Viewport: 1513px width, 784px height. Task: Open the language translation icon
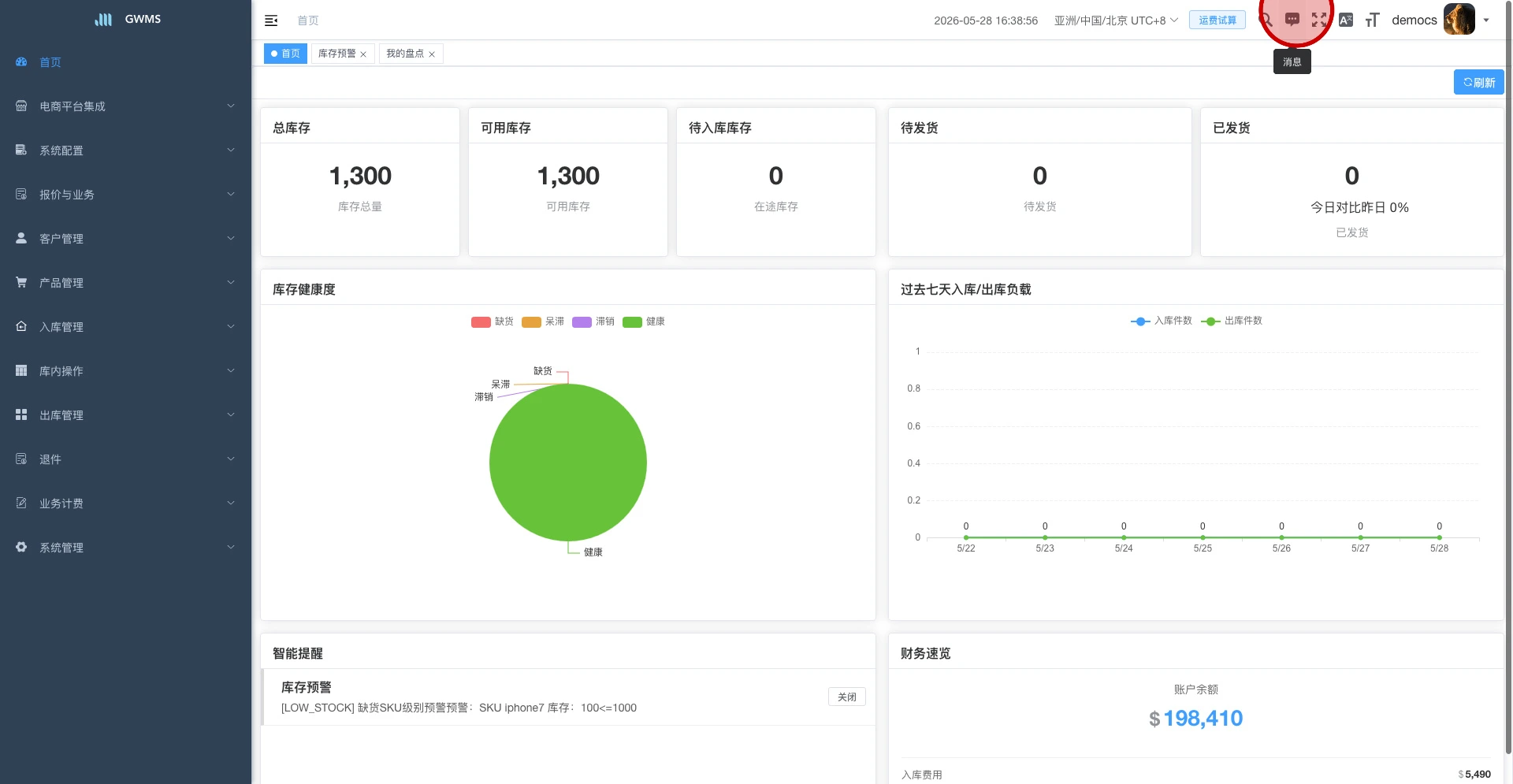[1346, 20]
